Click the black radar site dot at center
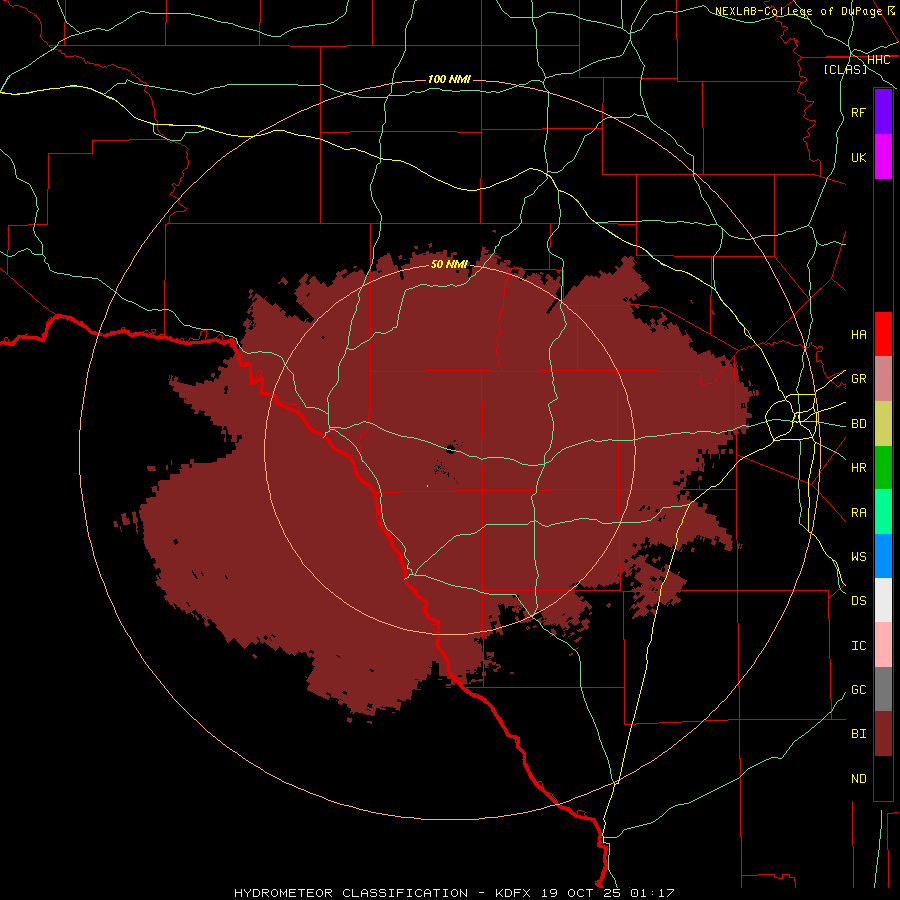 pos(451,449)
